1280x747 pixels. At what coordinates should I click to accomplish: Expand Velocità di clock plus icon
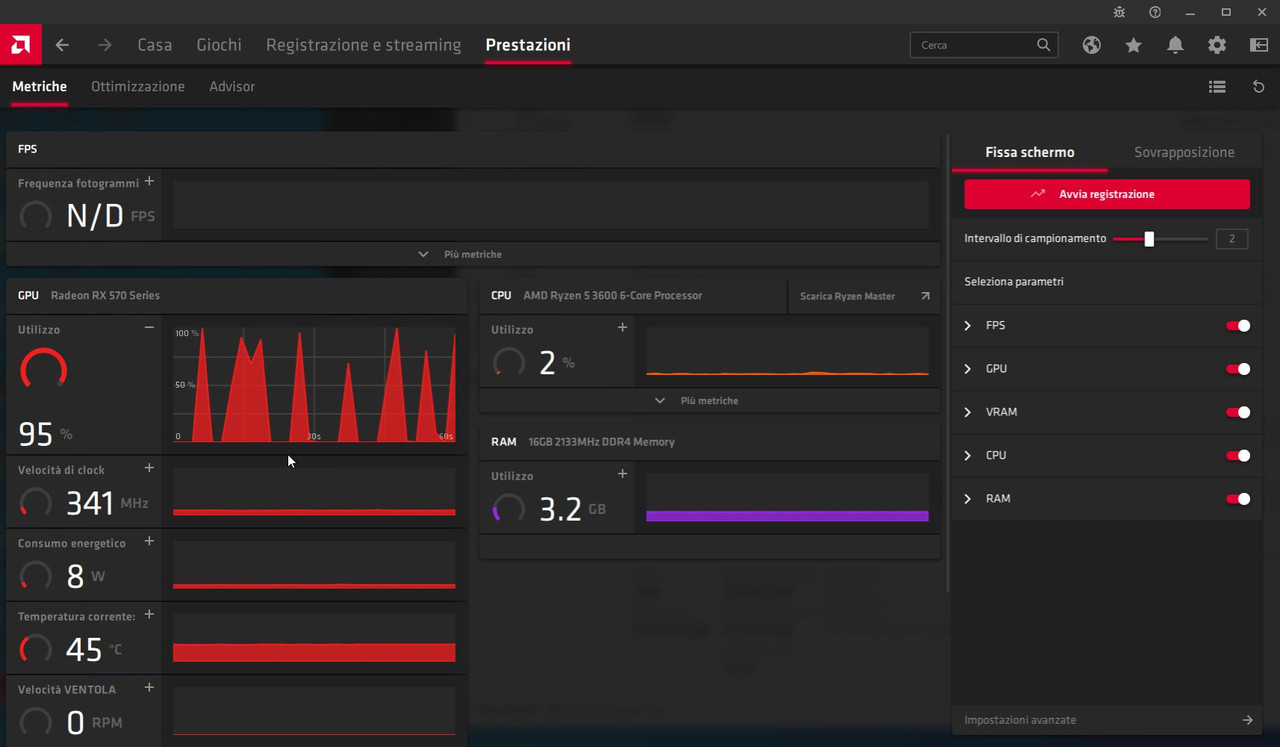pyautogui.click(x=149, y=467)
